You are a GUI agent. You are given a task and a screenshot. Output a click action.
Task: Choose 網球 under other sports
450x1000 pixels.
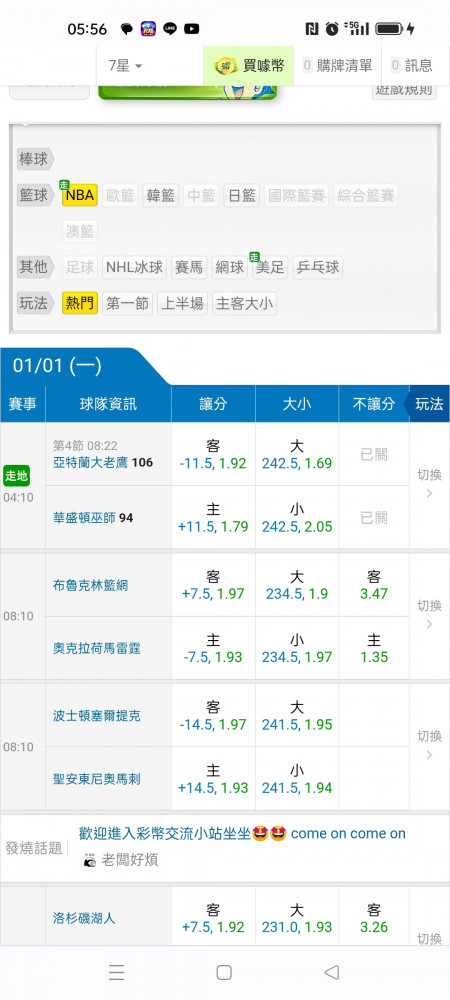click(x=230, y=267)
